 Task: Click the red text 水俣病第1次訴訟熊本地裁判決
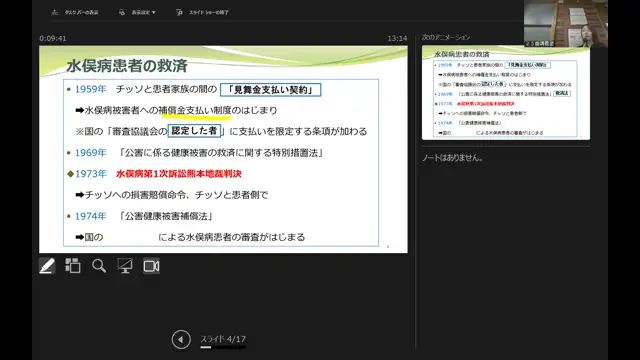(179, 174)
